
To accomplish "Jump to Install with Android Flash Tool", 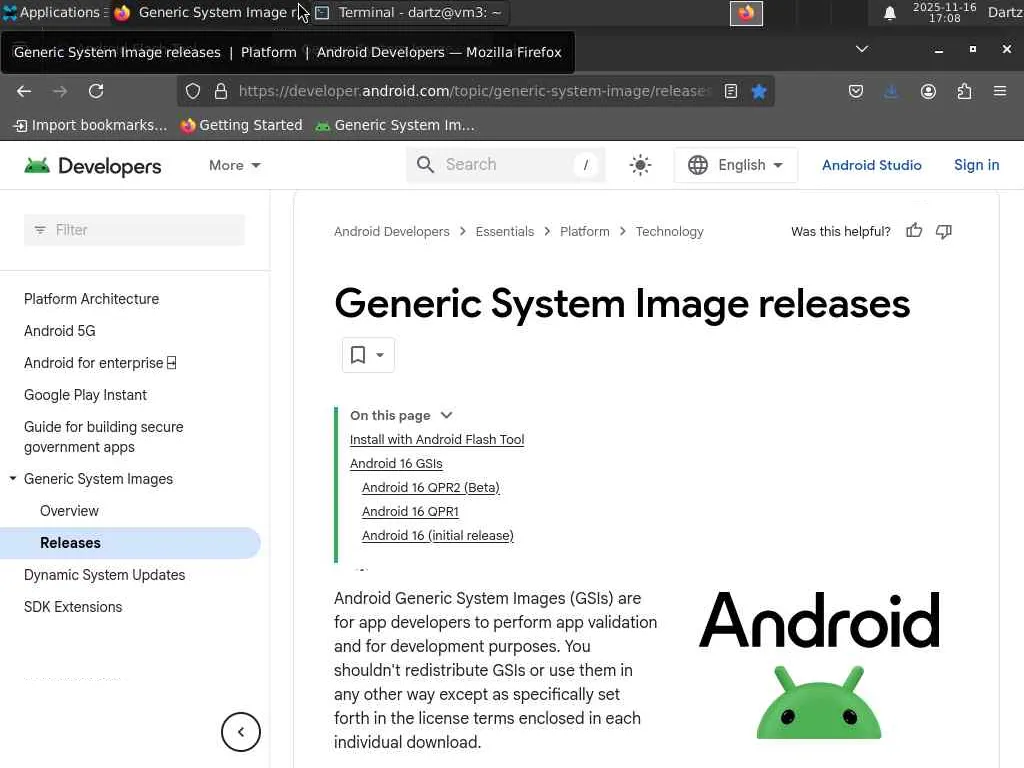I will 437,440.
